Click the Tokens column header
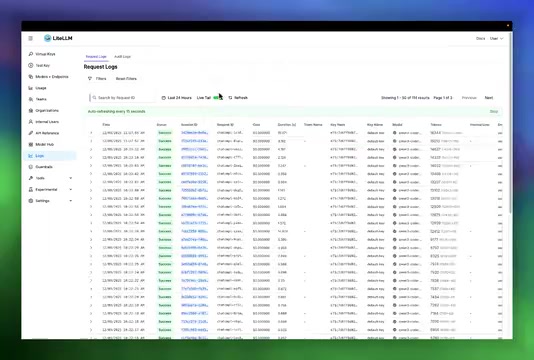 436,125
